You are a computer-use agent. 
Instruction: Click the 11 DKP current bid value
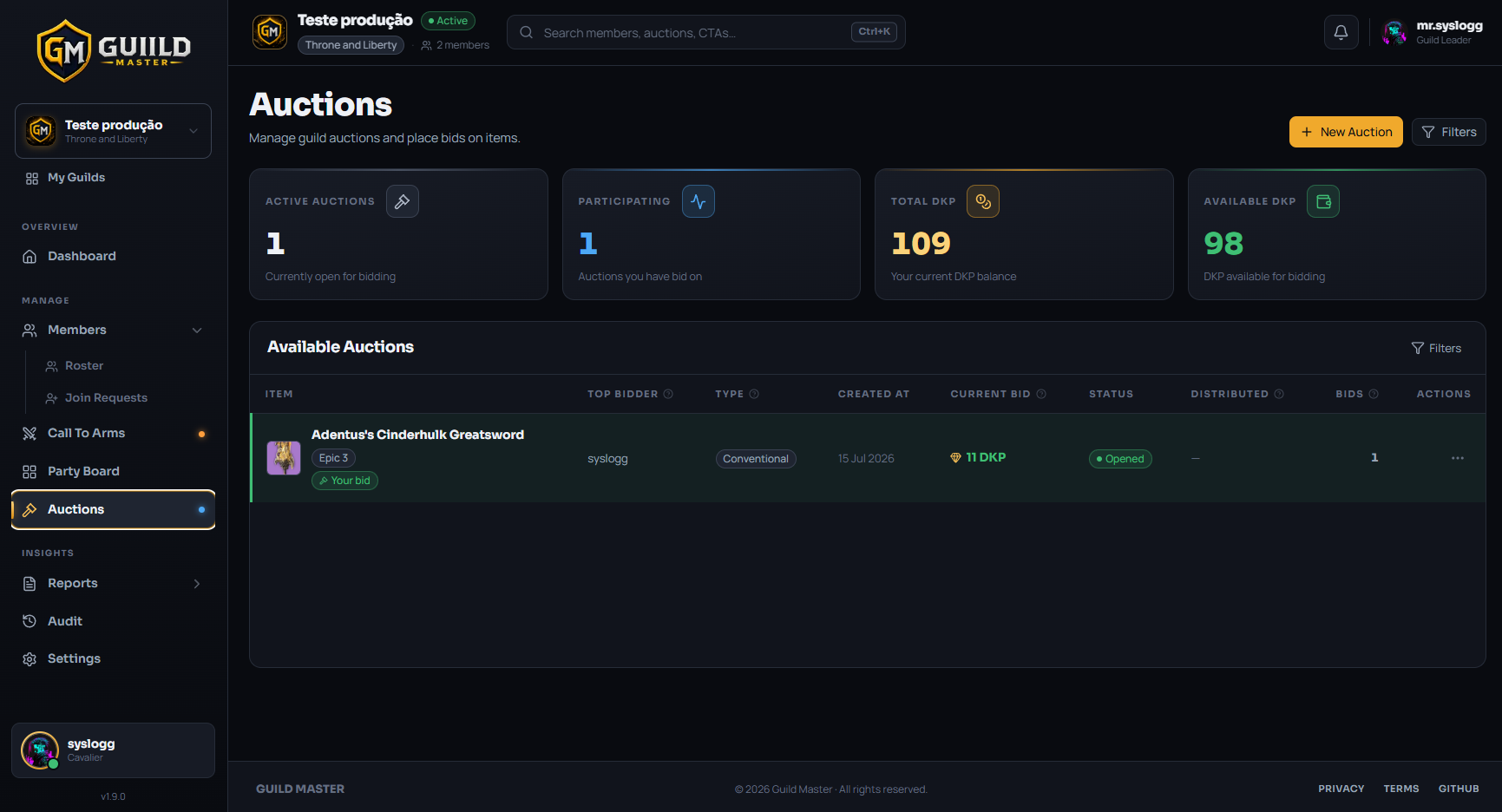(x=986, y=457)
